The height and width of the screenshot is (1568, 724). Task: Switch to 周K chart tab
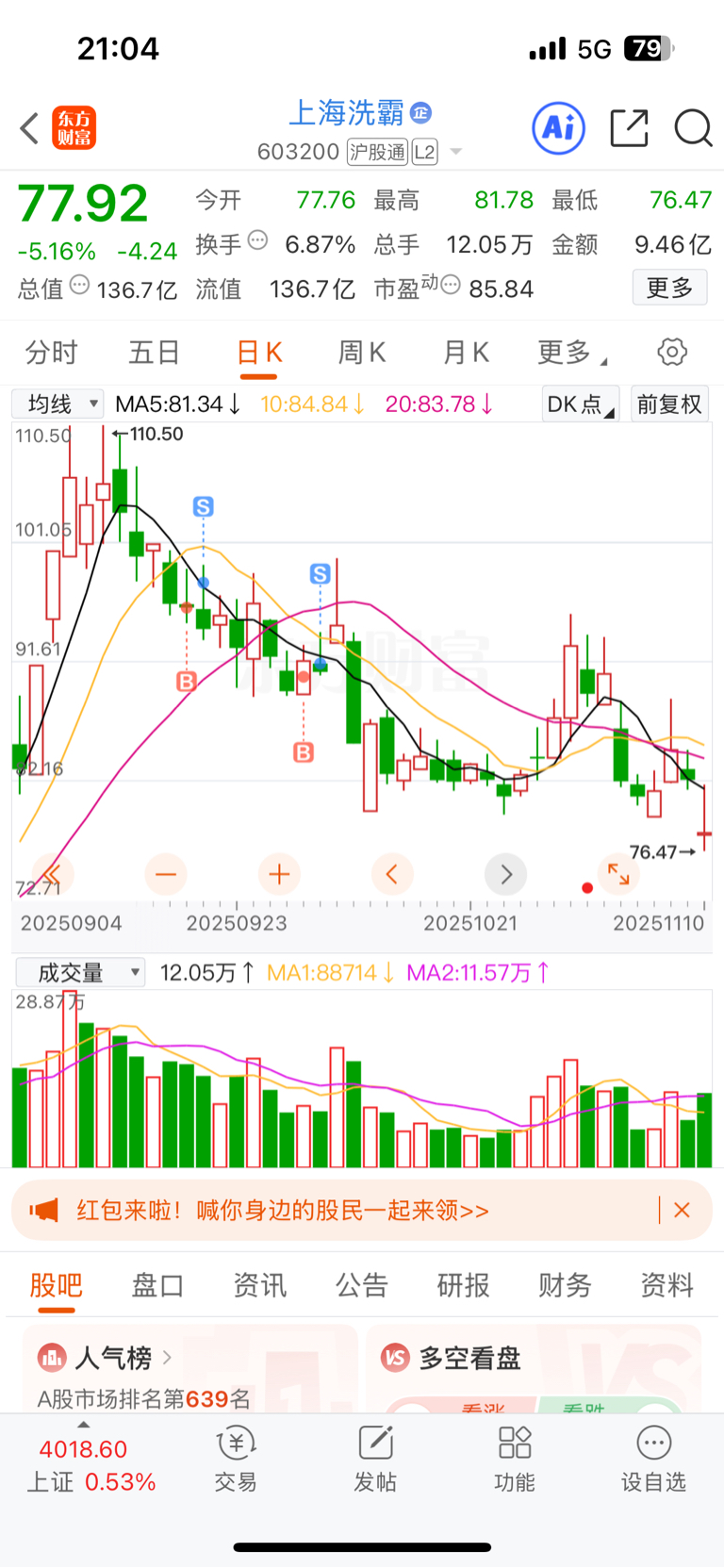(x=362, y=353)
